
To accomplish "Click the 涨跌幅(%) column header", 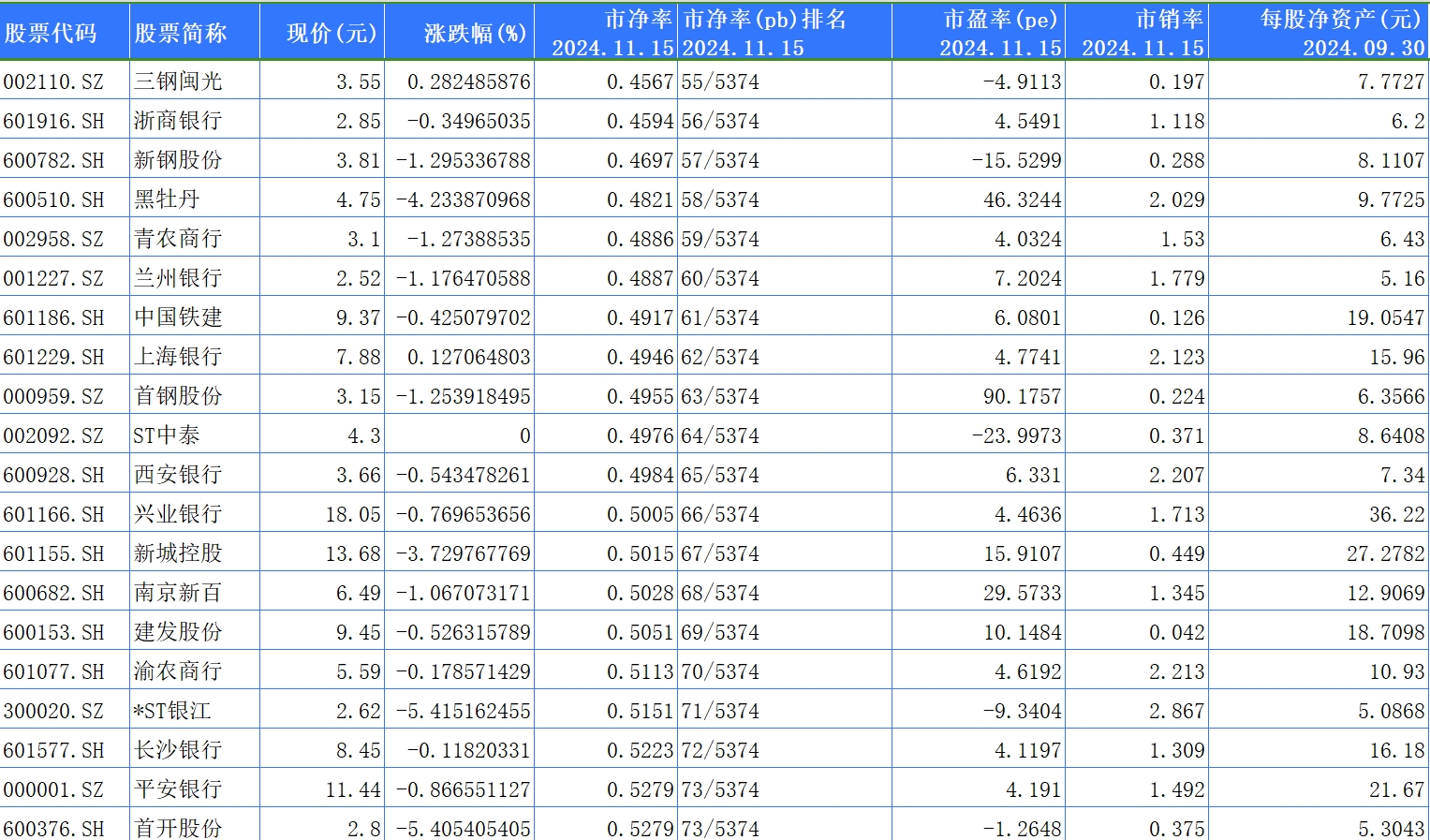I will coord(476,34).
